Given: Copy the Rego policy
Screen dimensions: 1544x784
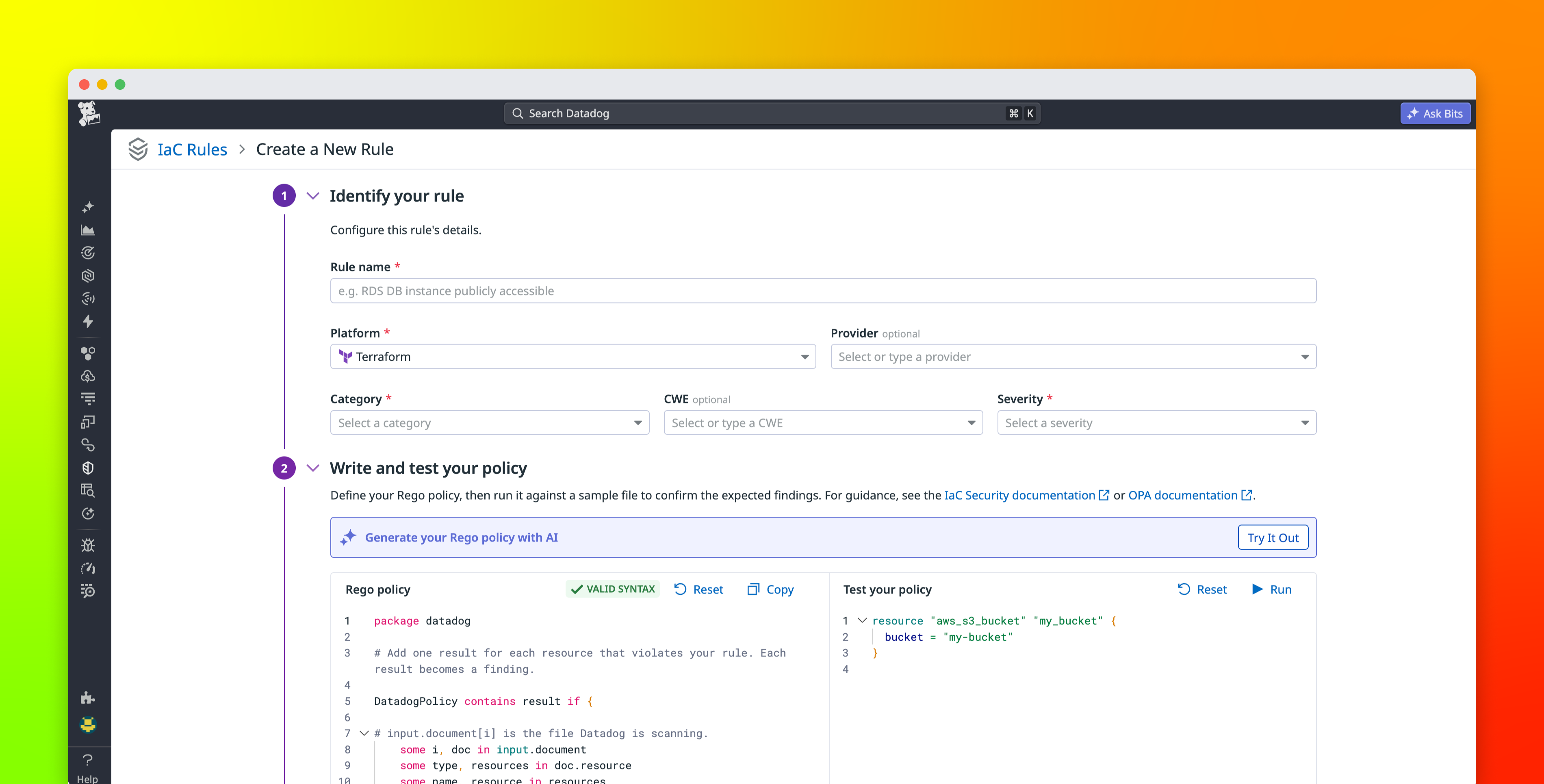Looking at the screenshot, I should click(x=770, y=589).
